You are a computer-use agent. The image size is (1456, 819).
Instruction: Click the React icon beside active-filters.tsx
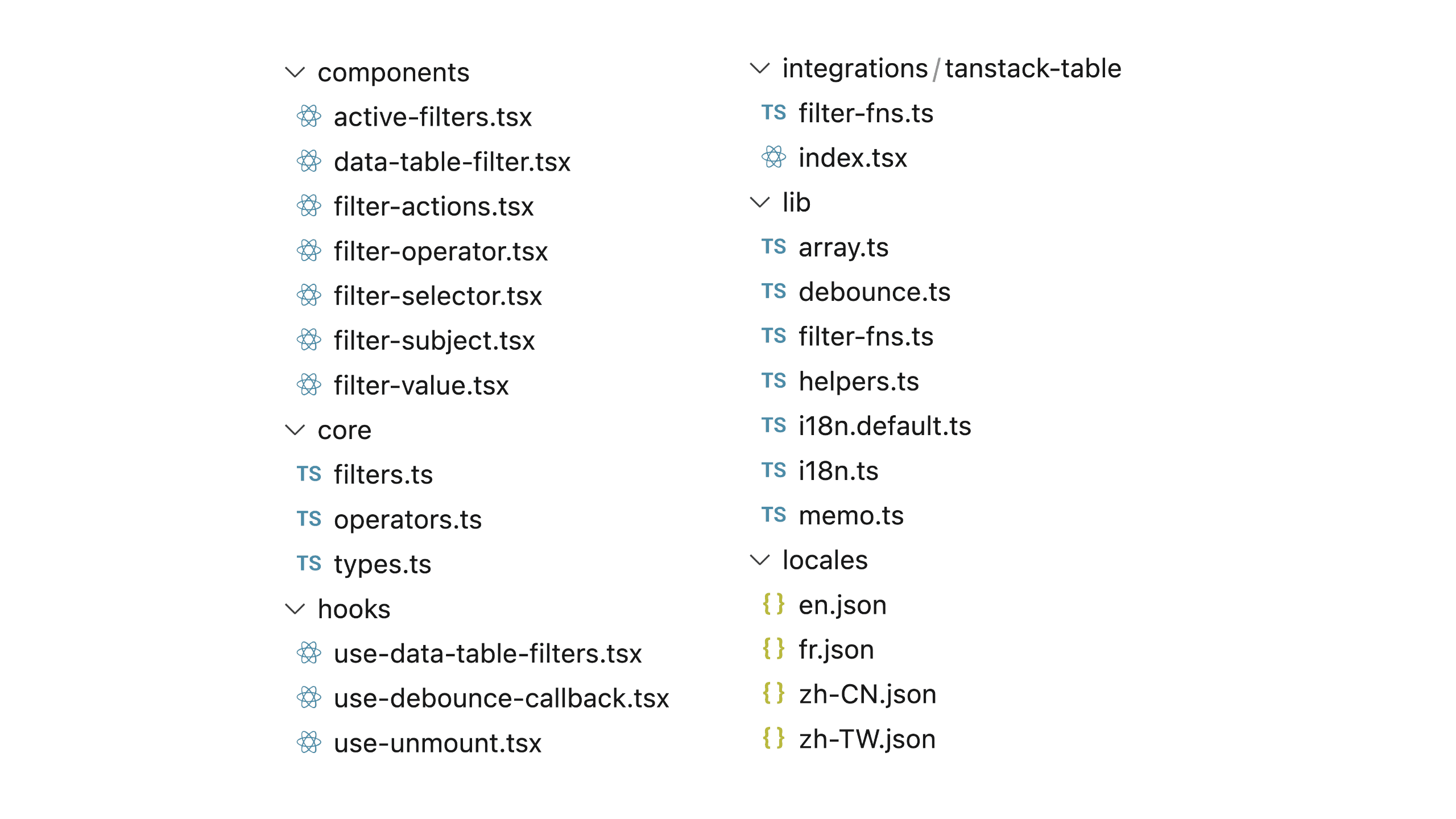point(309,117)
